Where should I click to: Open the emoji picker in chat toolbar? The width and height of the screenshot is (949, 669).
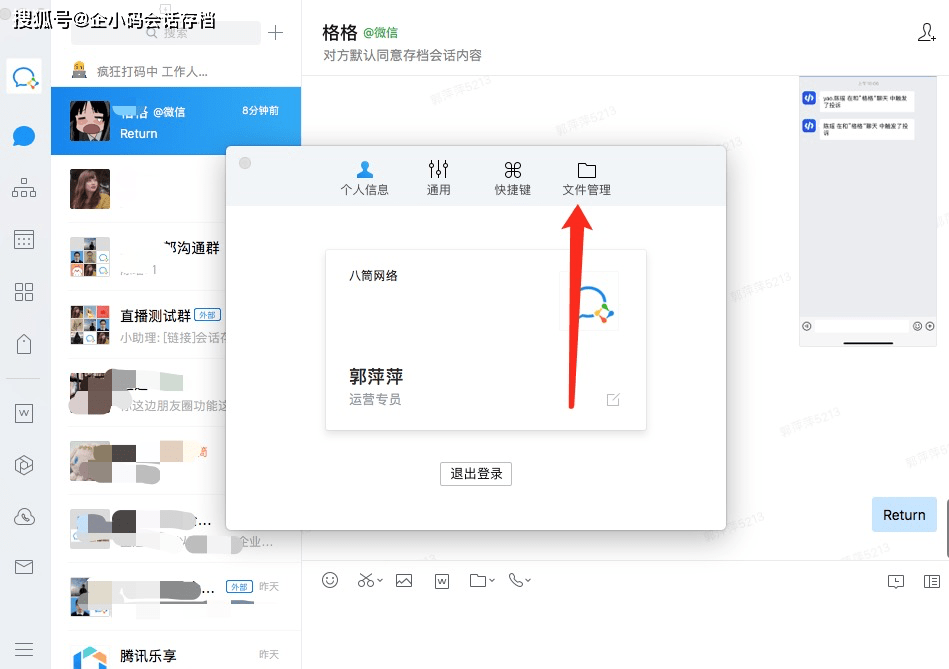click(x=330, y=580)
